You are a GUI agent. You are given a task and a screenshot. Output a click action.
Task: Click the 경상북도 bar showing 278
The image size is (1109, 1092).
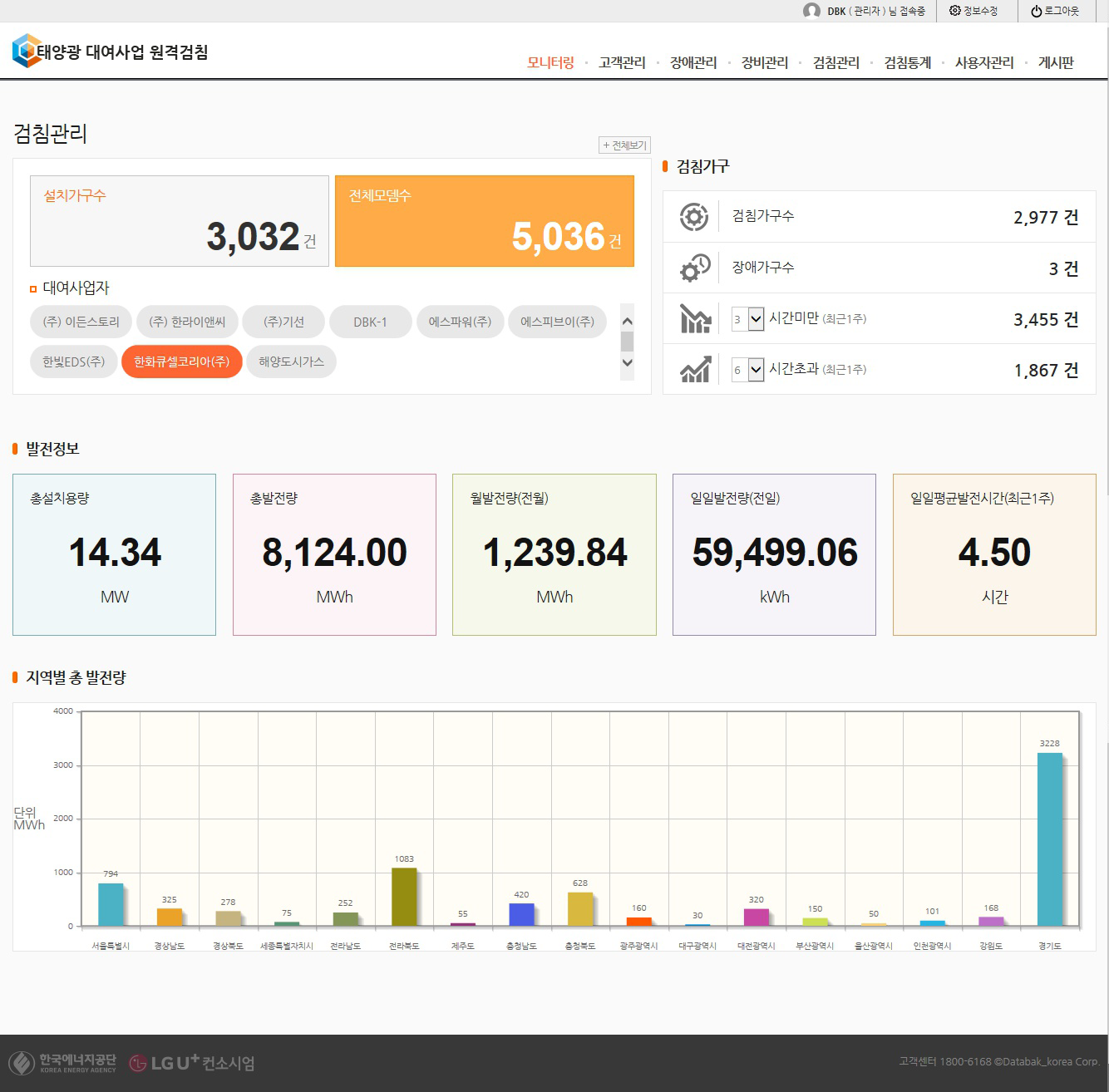[x=228, y=918]
